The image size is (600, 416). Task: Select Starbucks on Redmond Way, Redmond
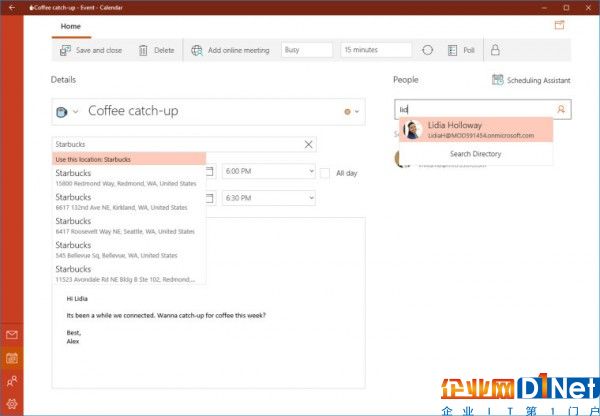[x=129, y=178]
